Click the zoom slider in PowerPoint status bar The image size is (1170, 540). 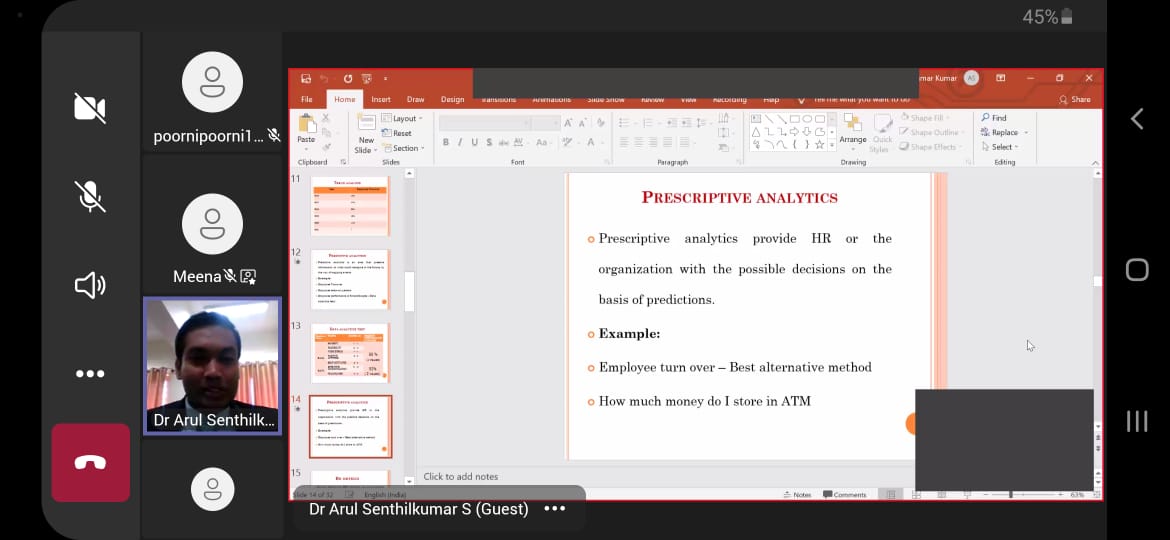click(x=1010, y=494)
